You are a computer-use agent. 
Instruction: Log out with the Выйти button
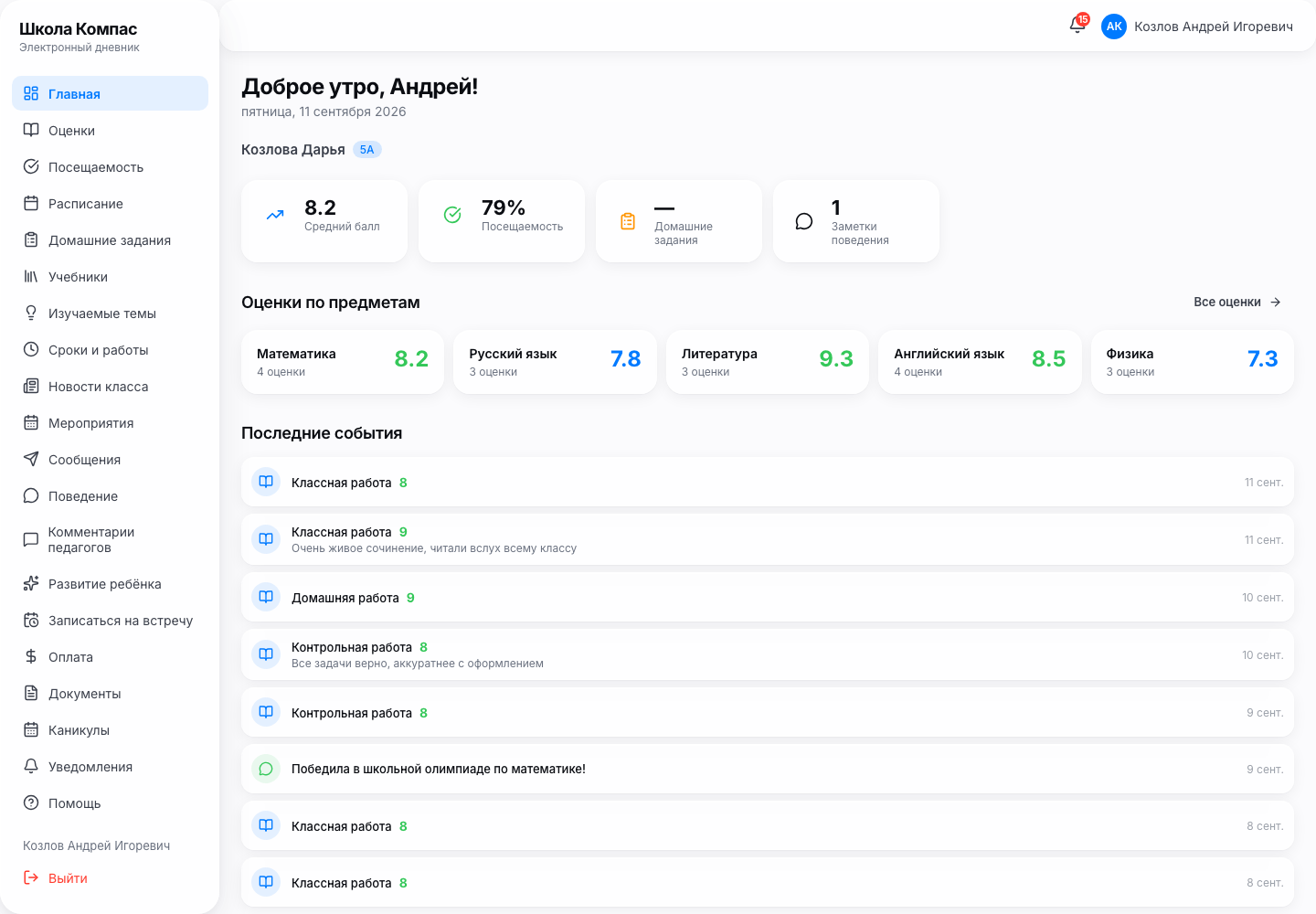pos(56,877)
